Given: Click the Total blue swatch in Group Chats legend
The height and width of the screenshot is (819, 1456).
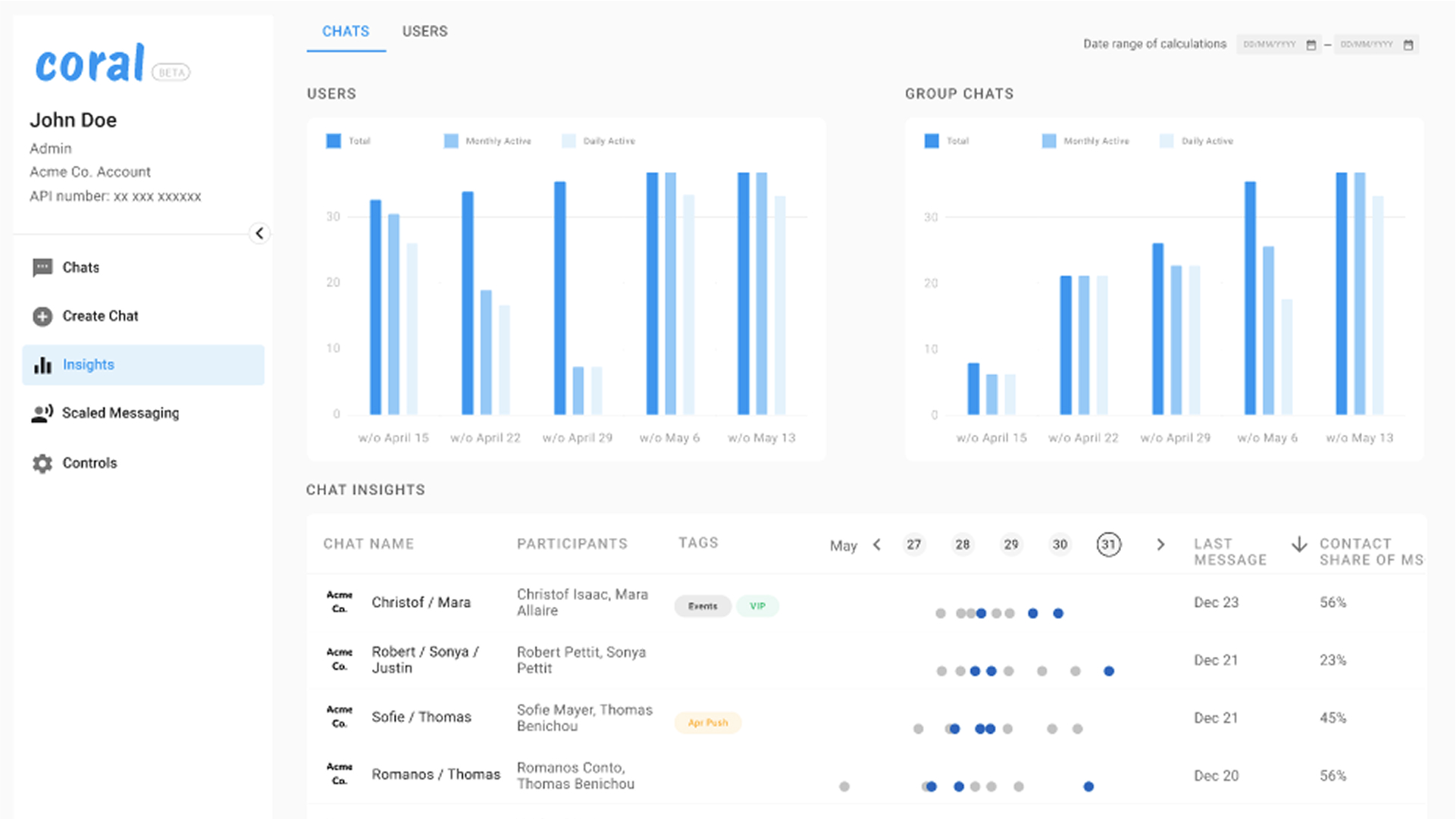Looking at the screenshot, I should coord(932,141).
